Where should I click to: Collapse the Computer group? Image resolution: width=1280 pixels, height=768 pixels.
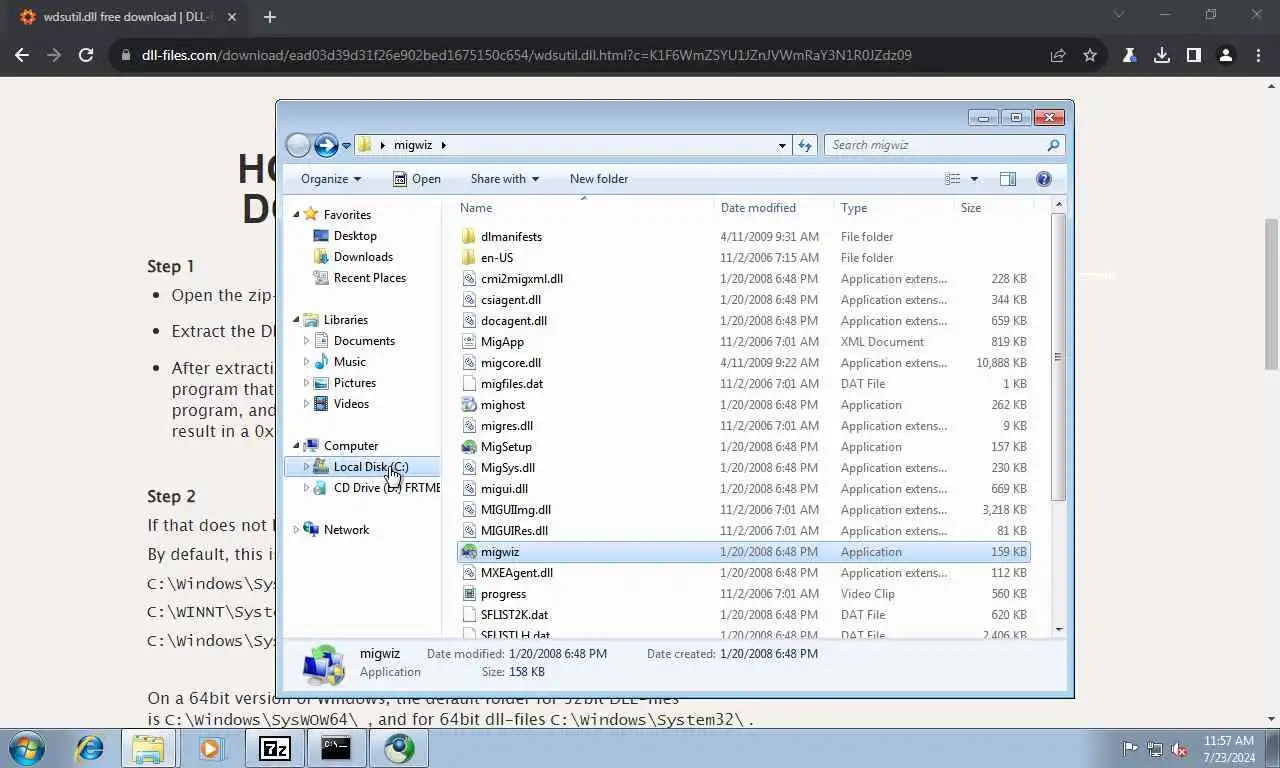tap(296, 446)
